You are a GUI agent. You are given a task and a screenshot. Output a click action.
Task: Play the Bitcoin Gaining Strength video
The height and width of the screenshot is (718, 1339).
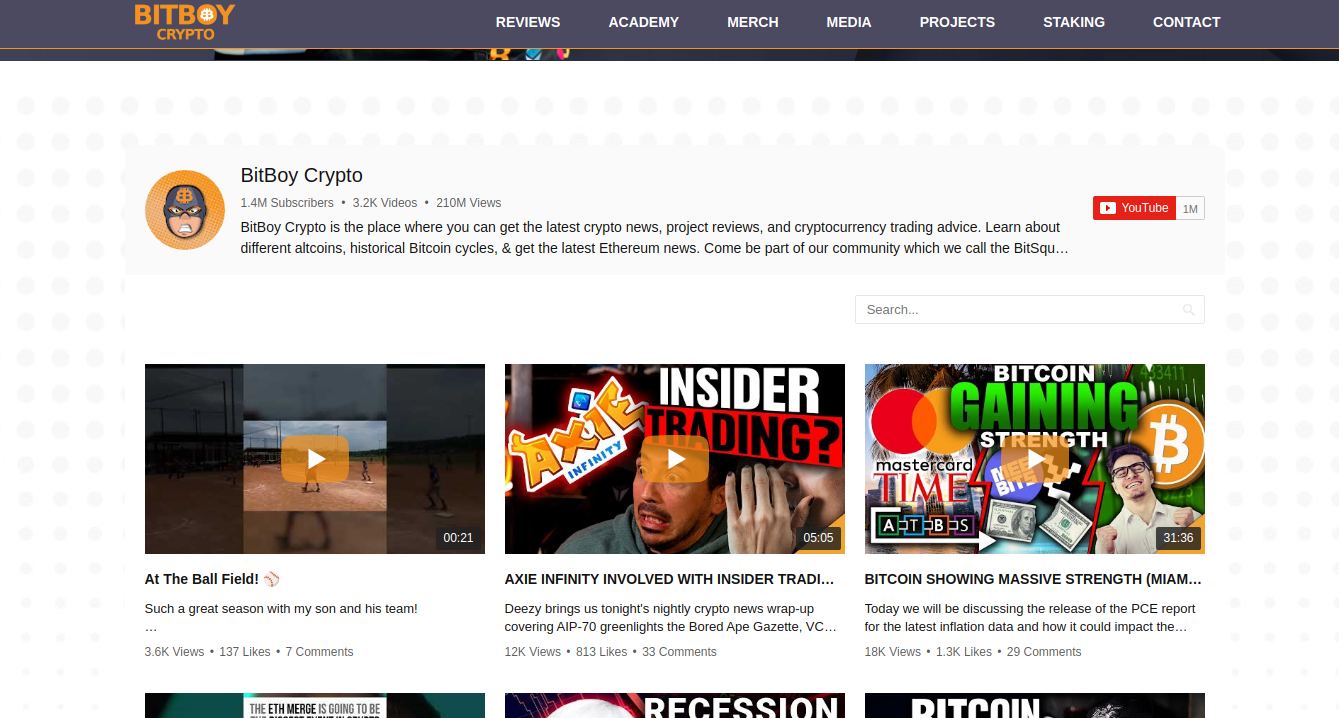[1035, 459]
